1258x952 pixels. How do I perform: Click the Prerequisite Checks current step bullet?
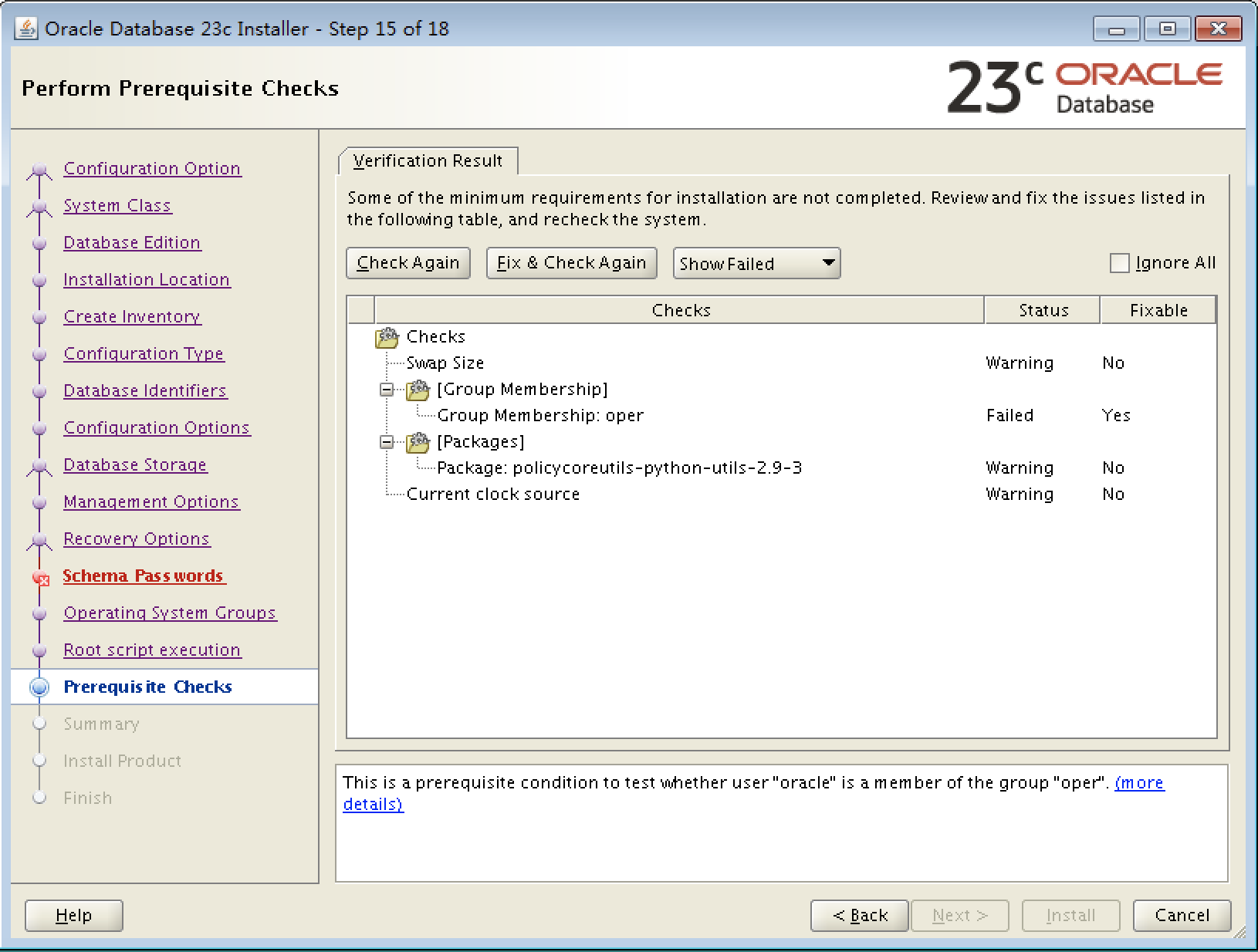(x=39, y=687)
